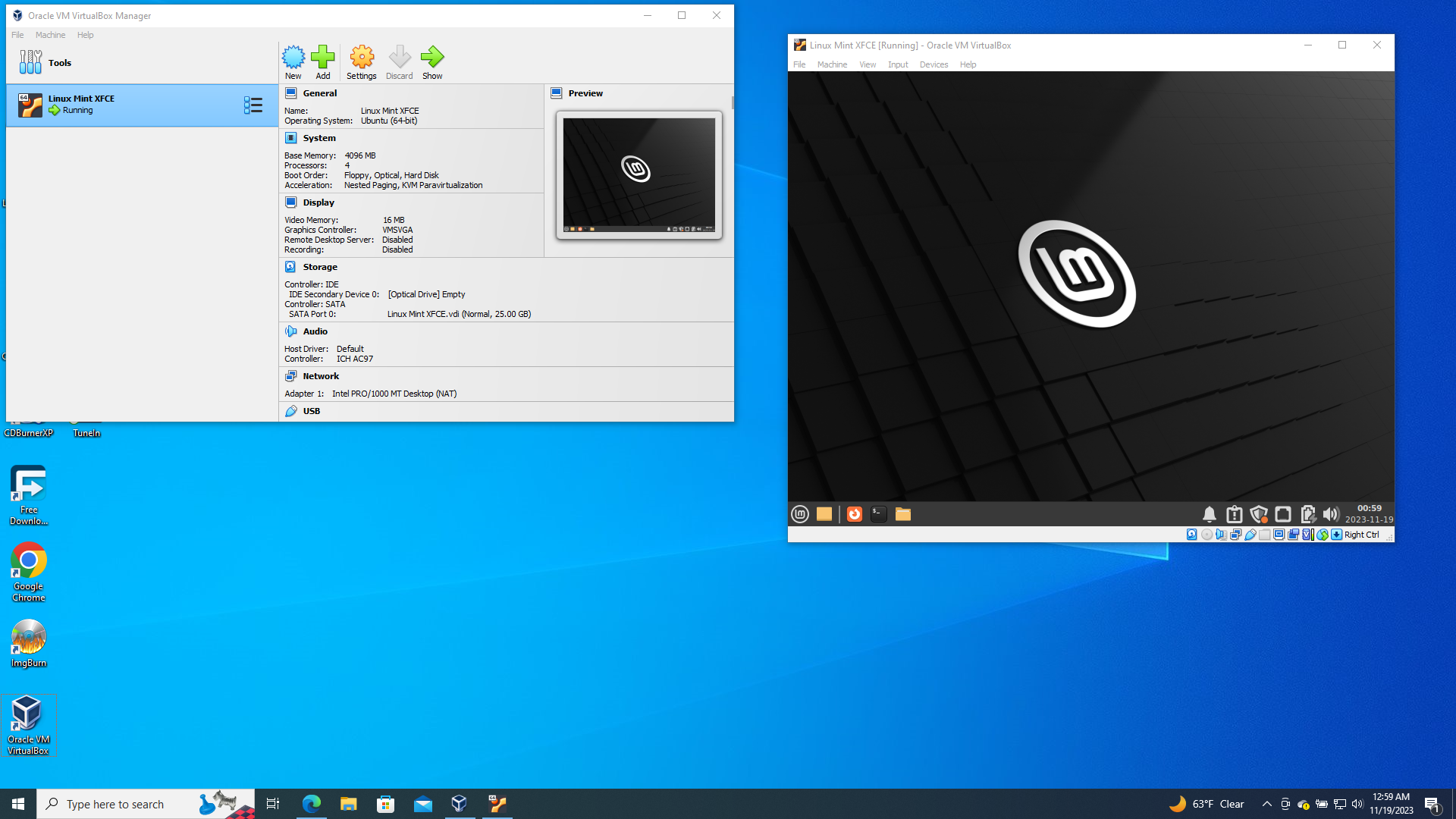The image size is (1456, 819).
Task: Click the USB indicator in VM status bar
Action: click(1250, 535)
